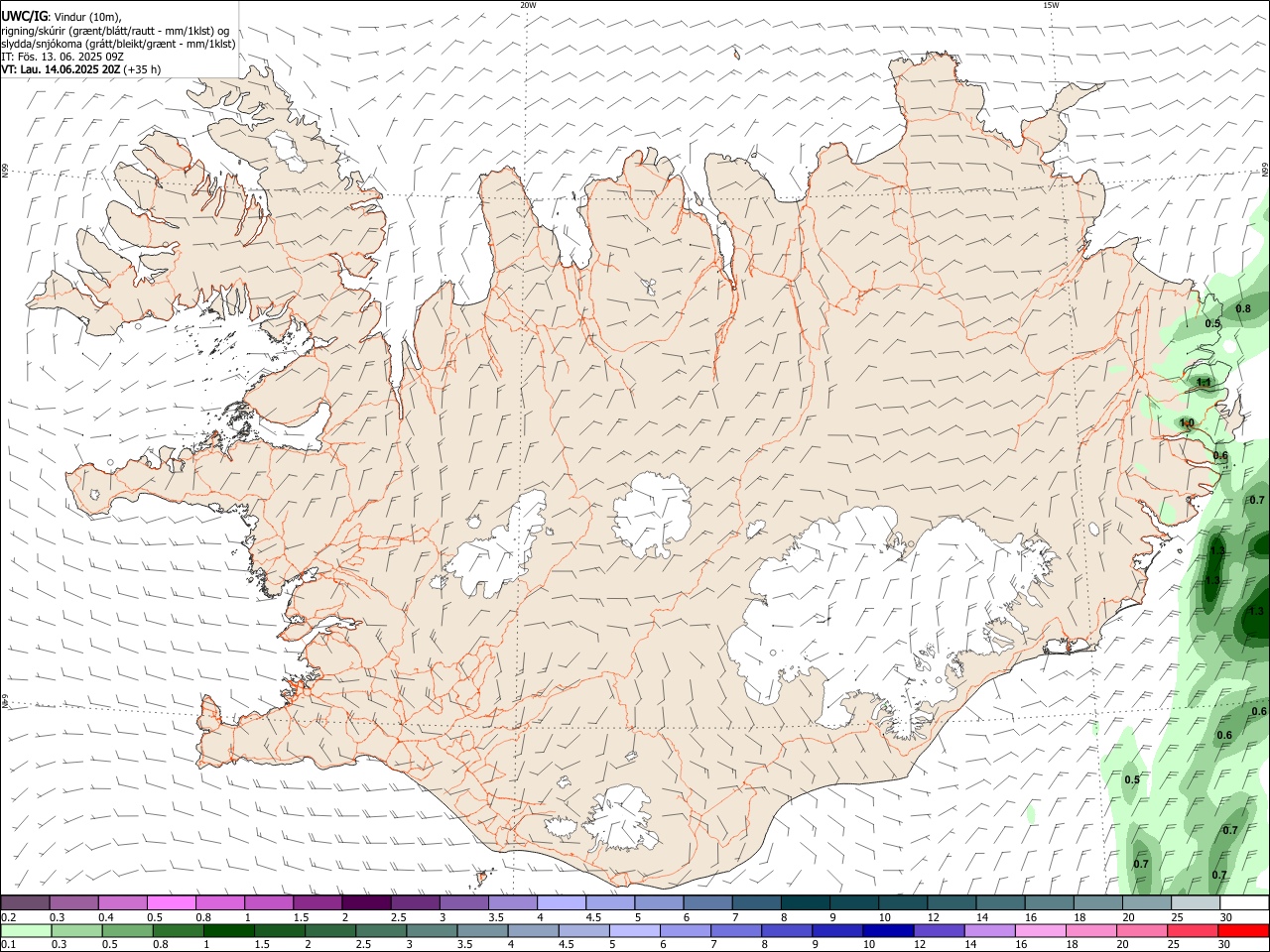Image resolution: width=1270 pixels, height=952 pixels.
Task: Click the 'slydda/snjókoma' legend description line
Action: pyautogui.click(x=118, y=44)
